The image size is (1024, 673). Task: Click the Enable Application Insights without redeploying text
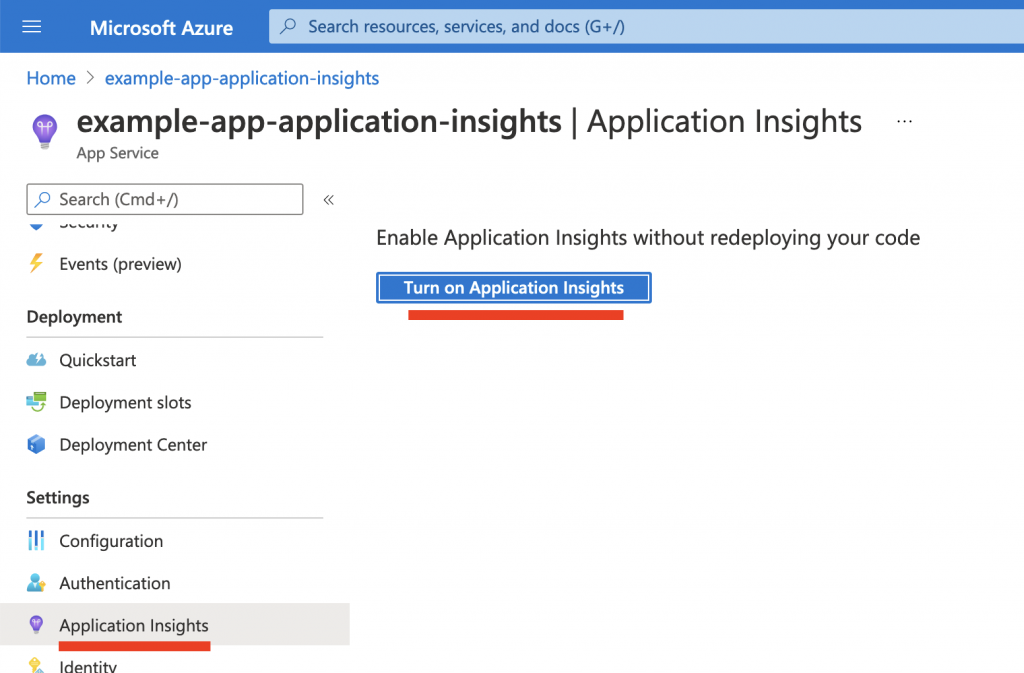648,238
